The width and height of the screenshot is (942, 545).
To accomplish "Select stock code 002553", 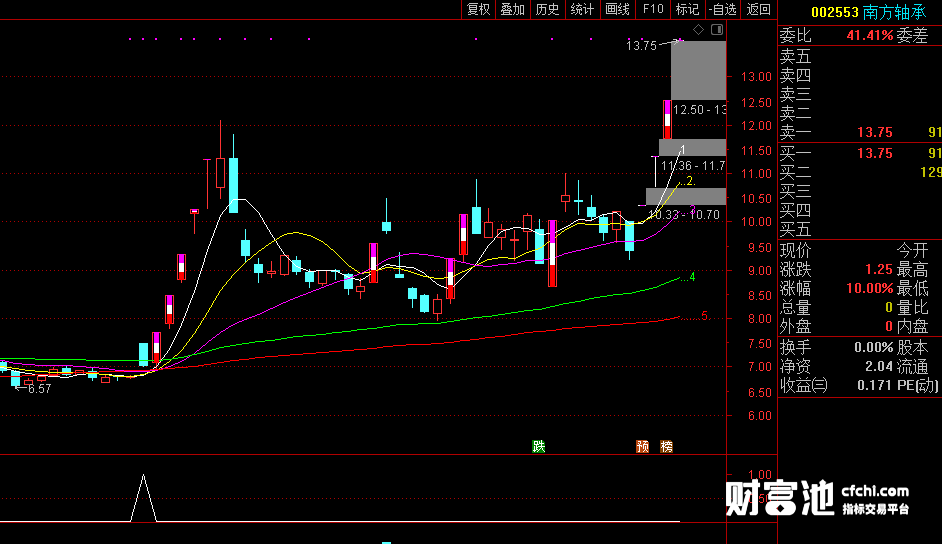I will pos(835,12).
